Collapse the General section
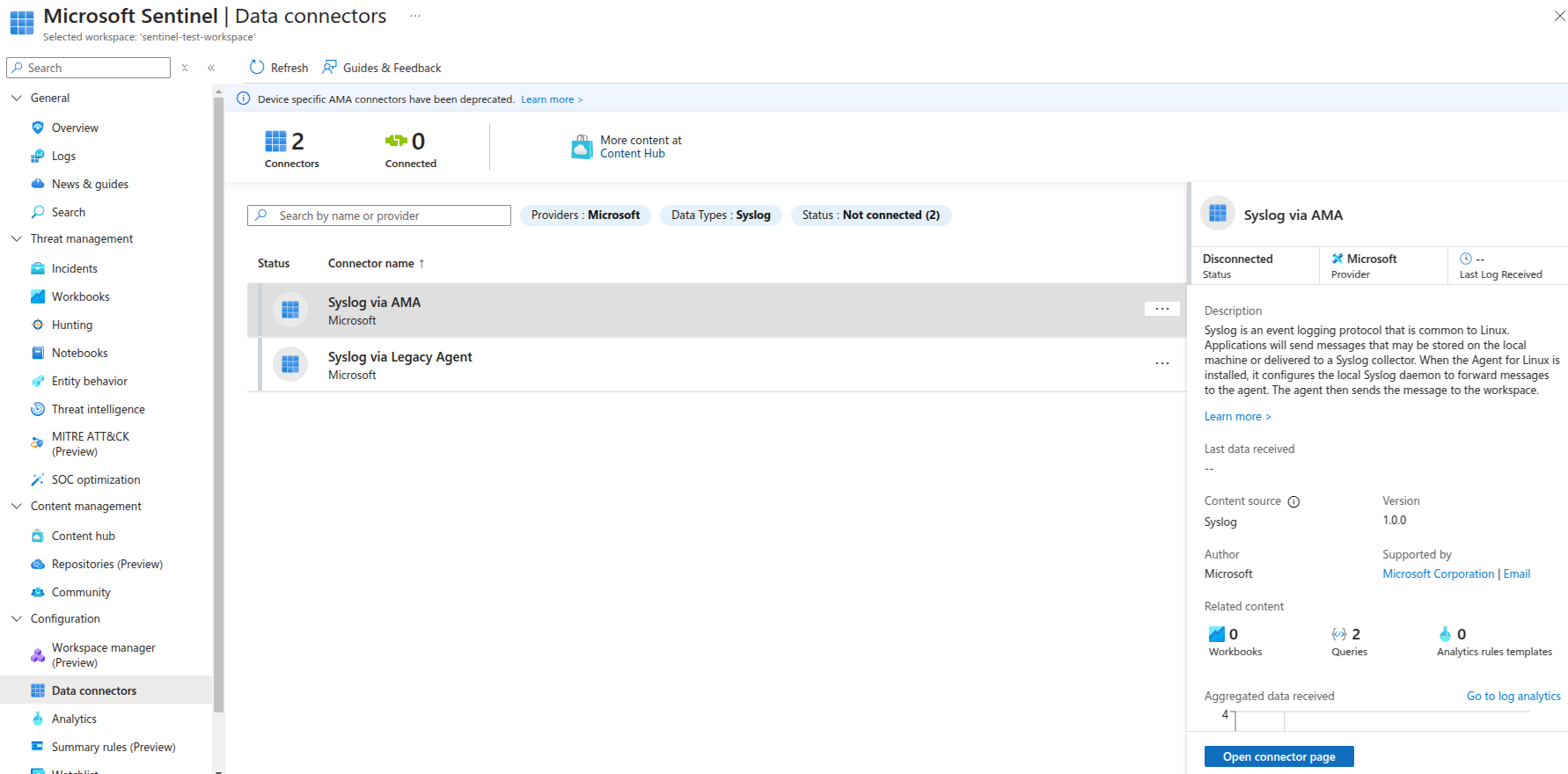This screenshot has width=1568, height=774. click(17, 98)
